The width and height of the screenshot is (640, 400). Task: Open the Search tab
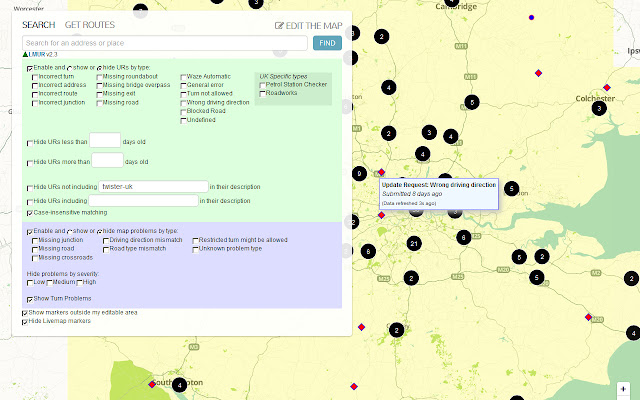(x=39, y=25)
